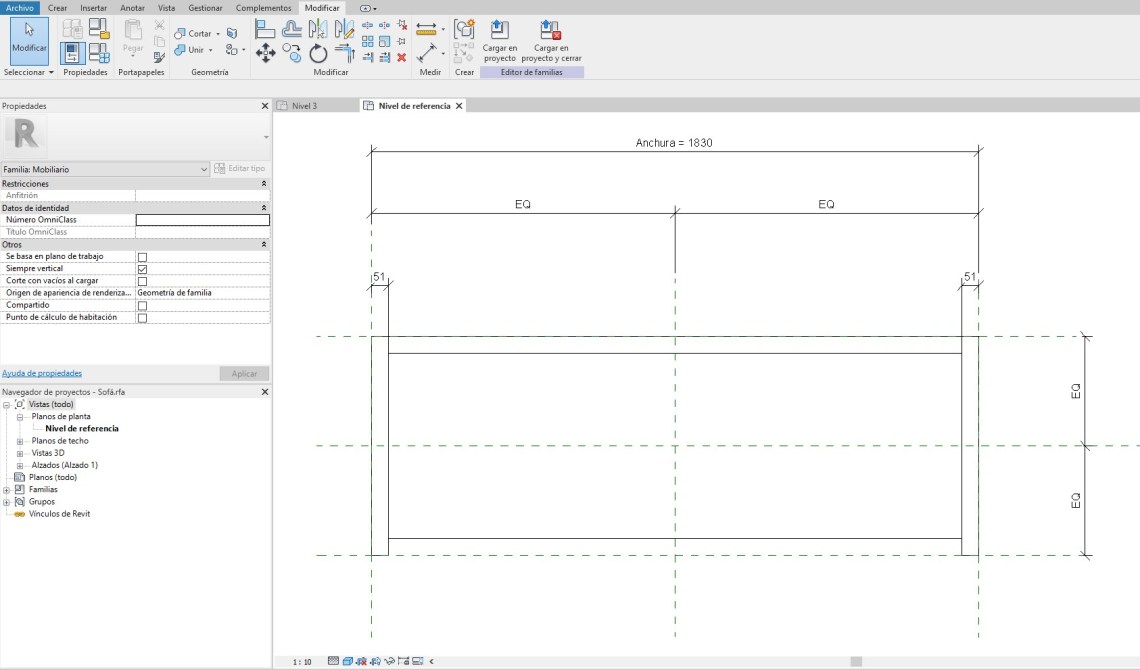Click the red Delete X icon
The image size is (1140, 670).
pos(402,58)
